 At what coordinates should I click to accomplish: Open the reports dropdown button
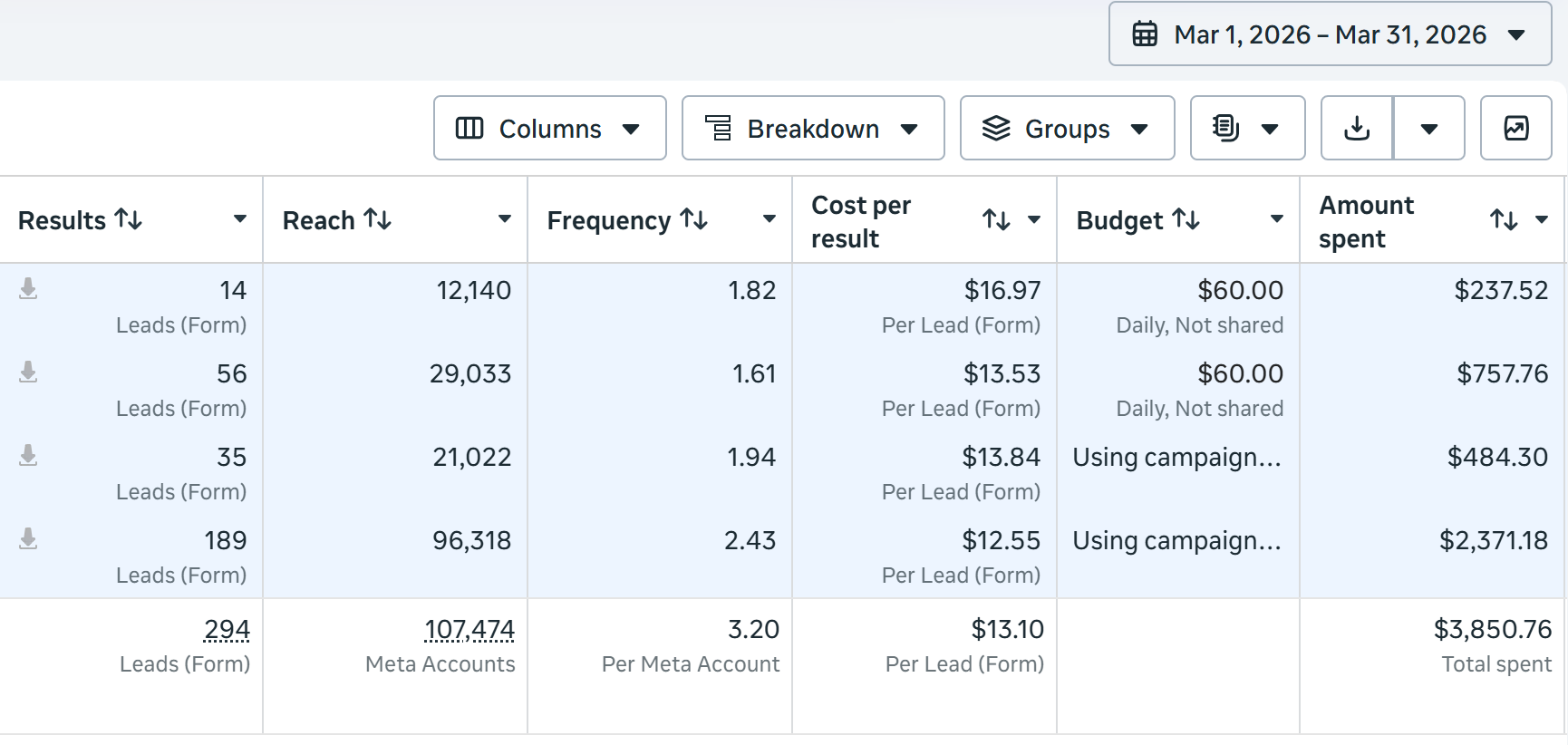click(x=1248, y=129)
